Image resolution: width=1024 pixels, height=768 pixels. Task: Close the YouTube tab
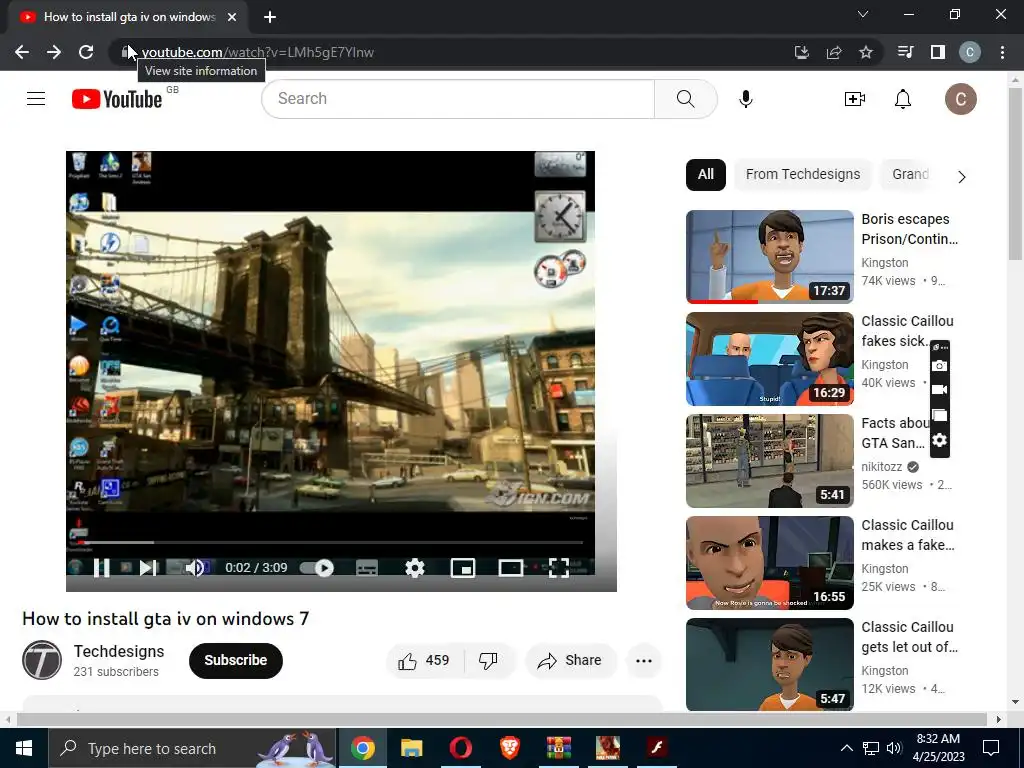click(232, 17)
